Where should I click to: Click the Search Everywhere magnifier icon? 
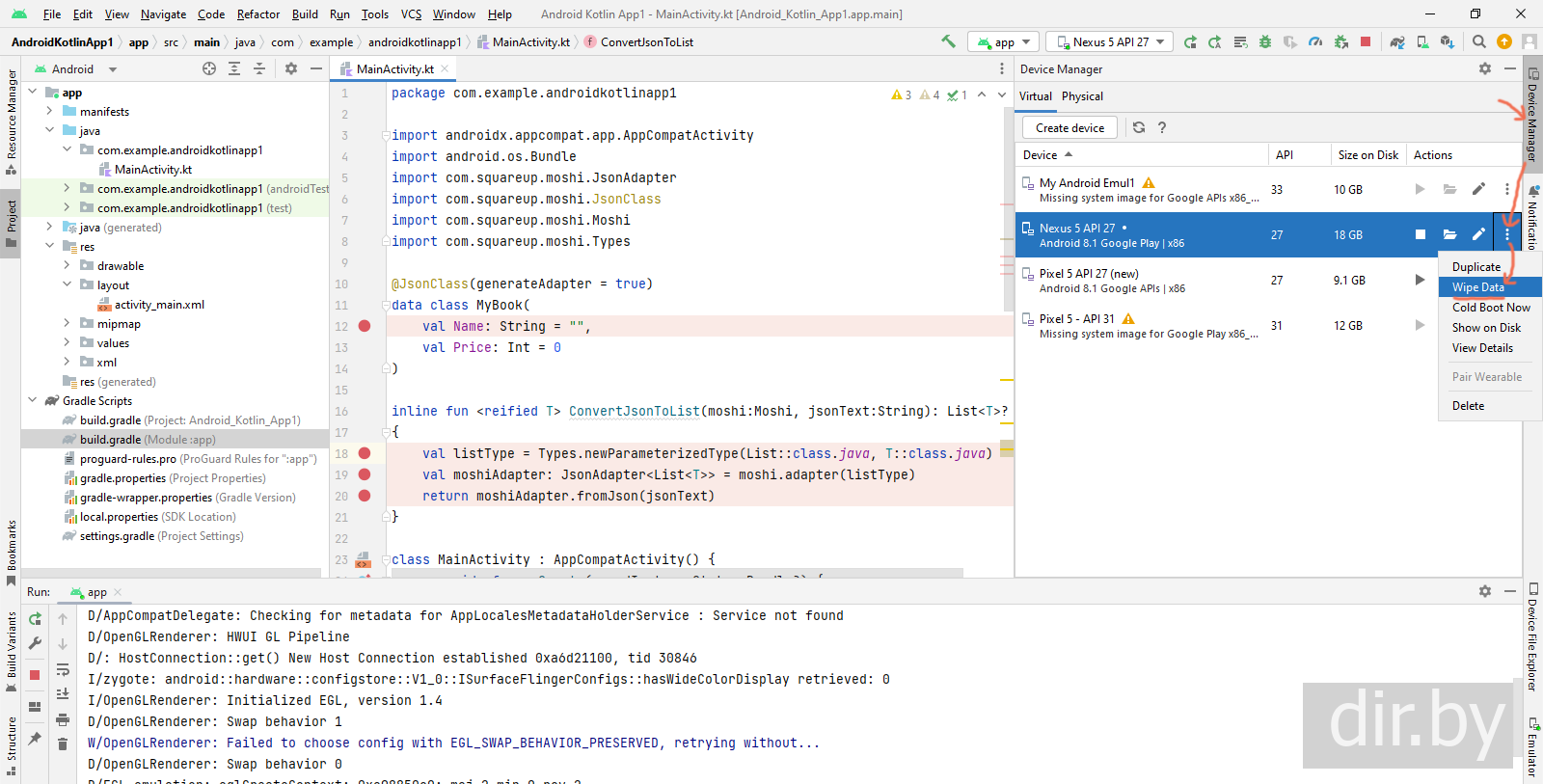(1478, 41)
